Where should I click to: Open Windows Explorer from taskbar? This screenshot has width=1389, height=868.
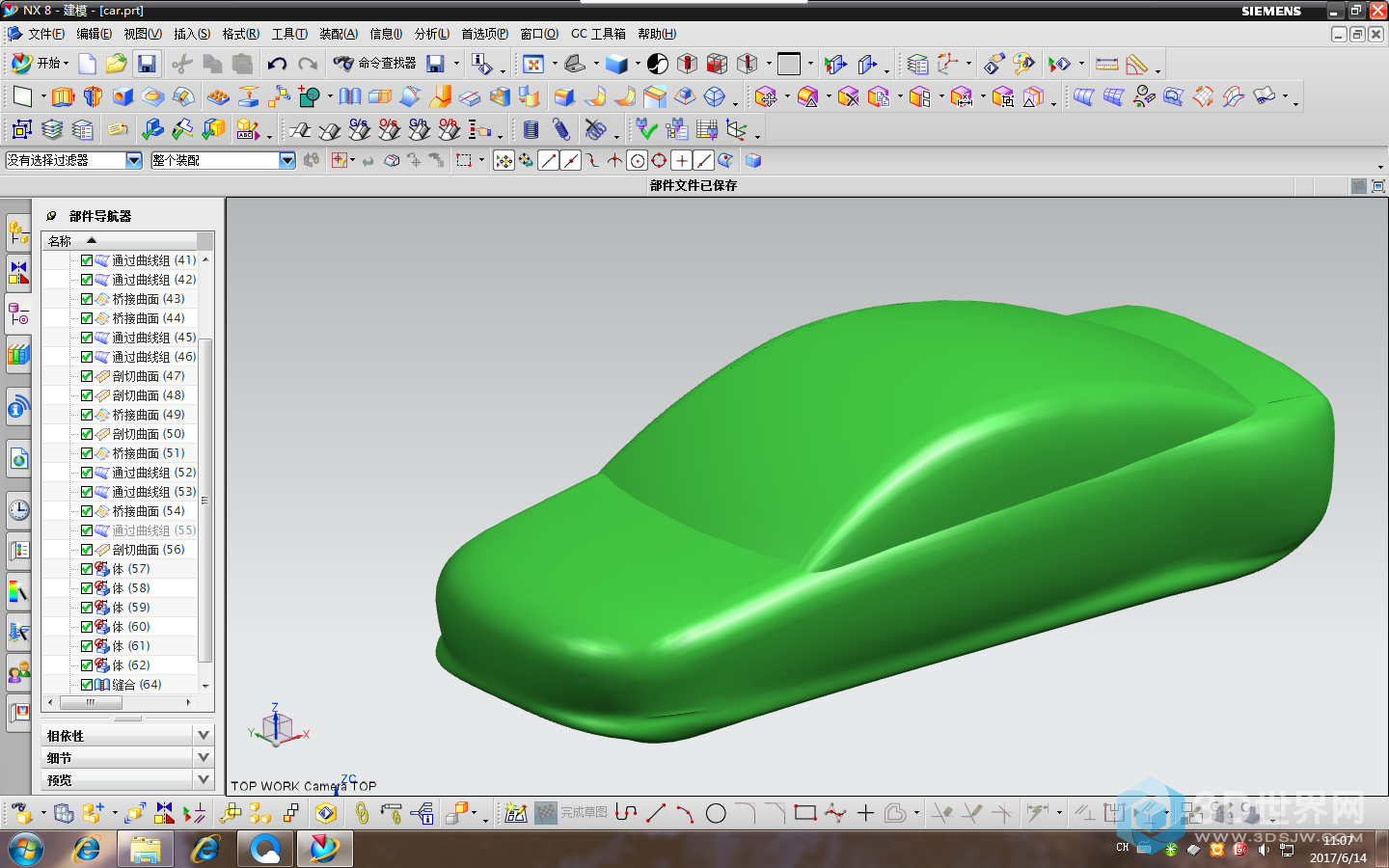pyautogui.click(x=146, y=850)
